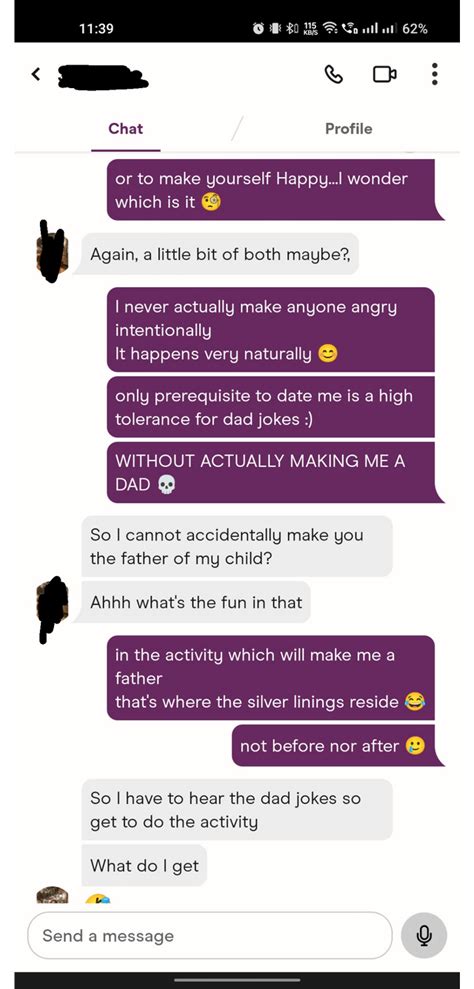Switch to the Profile tab
The height and width of the screenshot is (989, 474).
pyautogui.click(x=348, y=129)
